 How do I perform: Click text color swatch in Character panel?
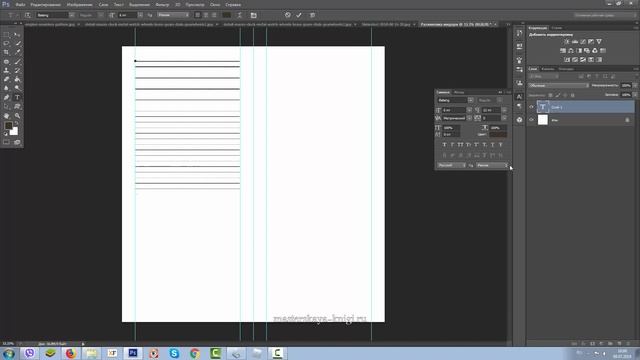point(498,134)
